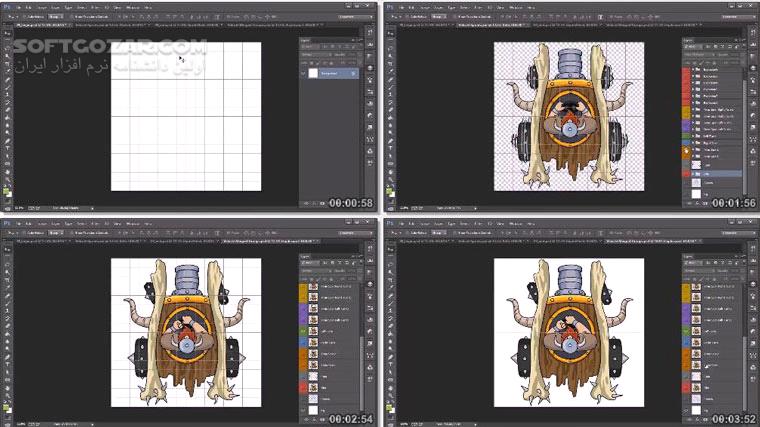Click the Background layer thumbnail in 00:00:58 window
Image resolution: width=760 pixels, height=427 pixels.
tap(313, 73)
